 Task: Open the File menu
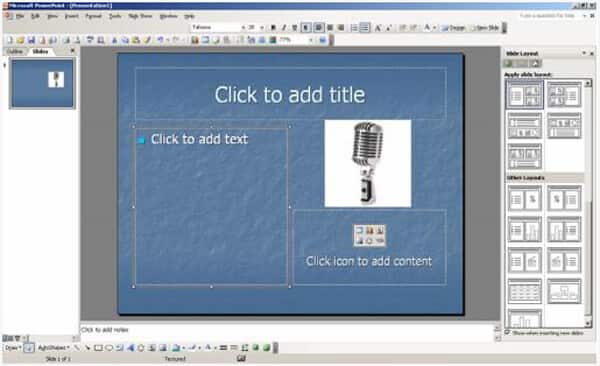20,16
